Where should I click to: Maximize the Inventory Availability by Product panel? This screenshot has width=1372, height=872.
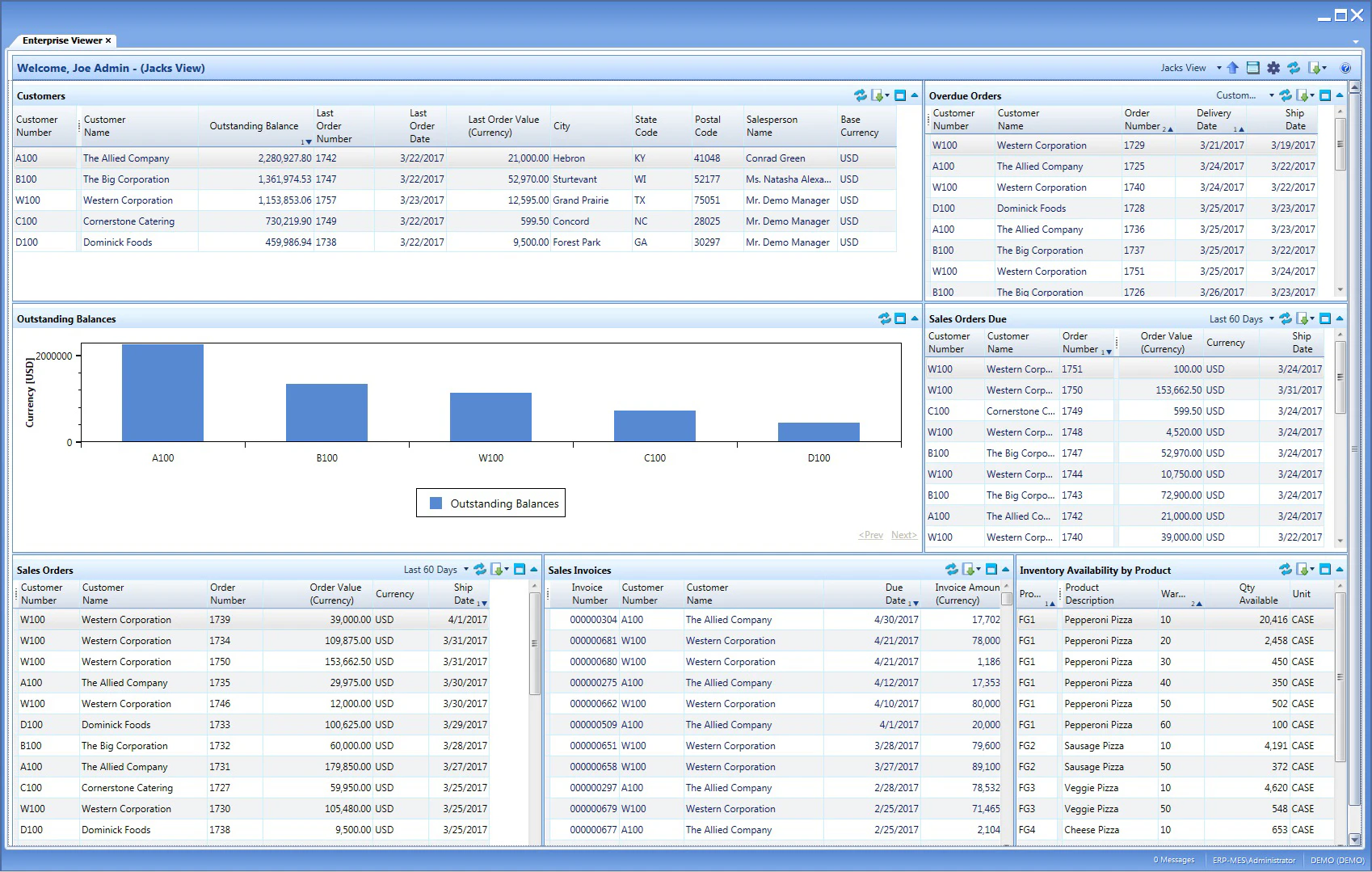1324,569
